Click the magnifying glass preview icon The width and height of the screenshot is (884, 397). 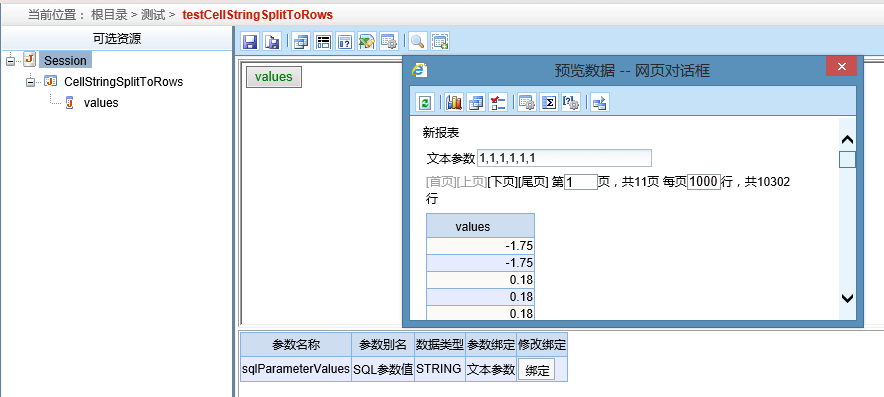[x=417, y=42]
